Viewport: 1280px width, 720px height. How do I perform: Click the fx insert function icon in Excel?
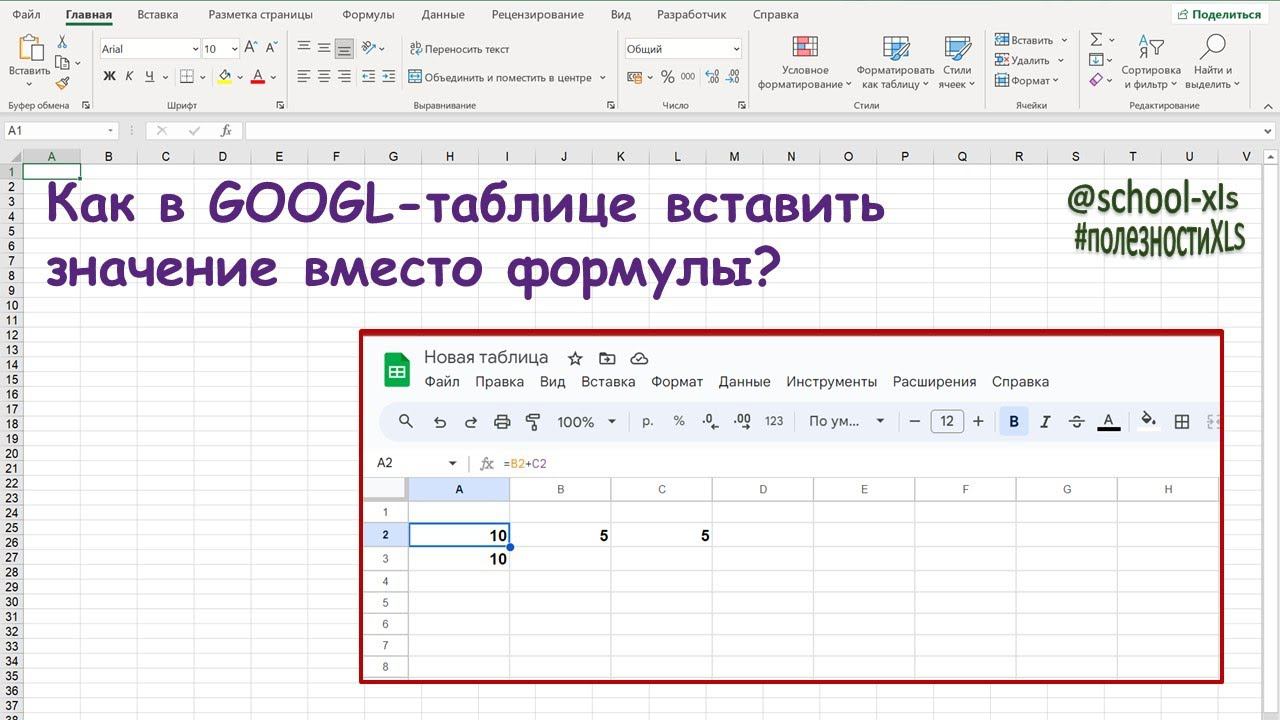[226, 131]
